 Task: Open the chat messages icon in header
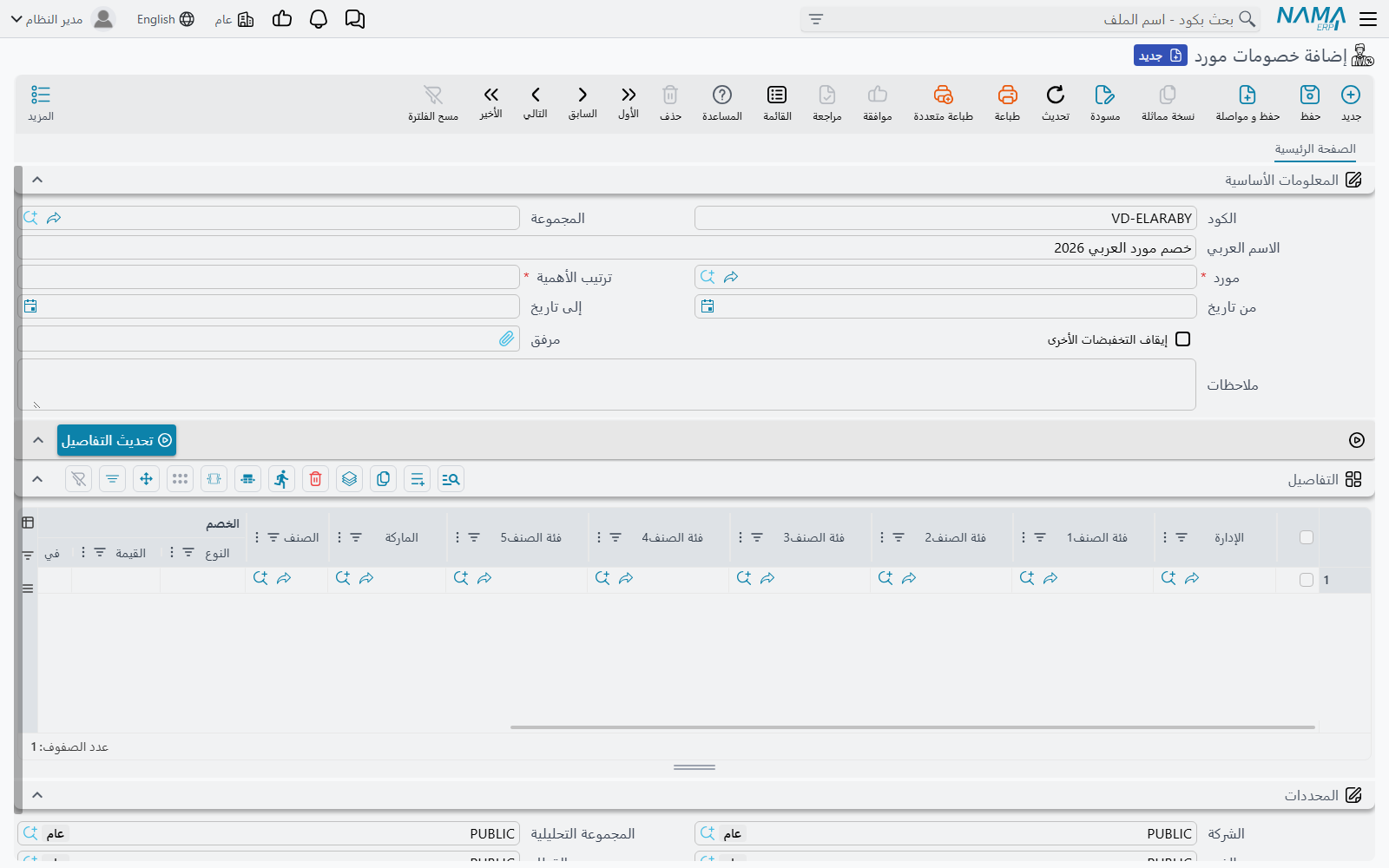point(355,19)
